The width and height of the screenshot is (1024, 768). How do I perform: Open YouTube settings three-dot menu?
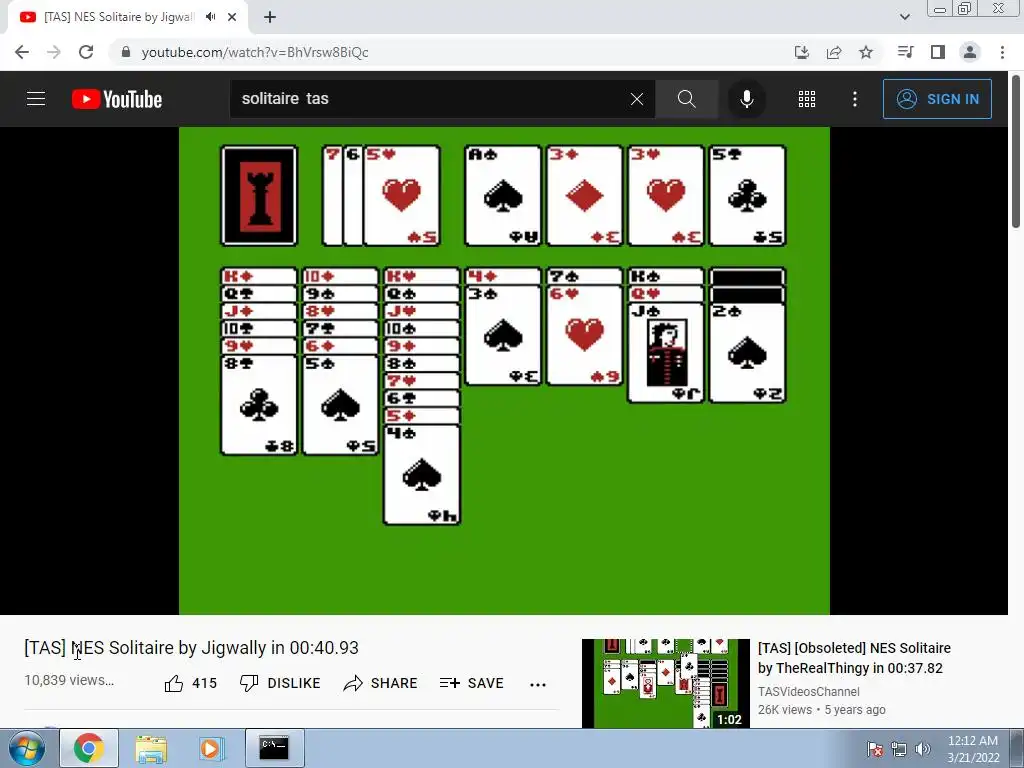(x=855, y=99)
